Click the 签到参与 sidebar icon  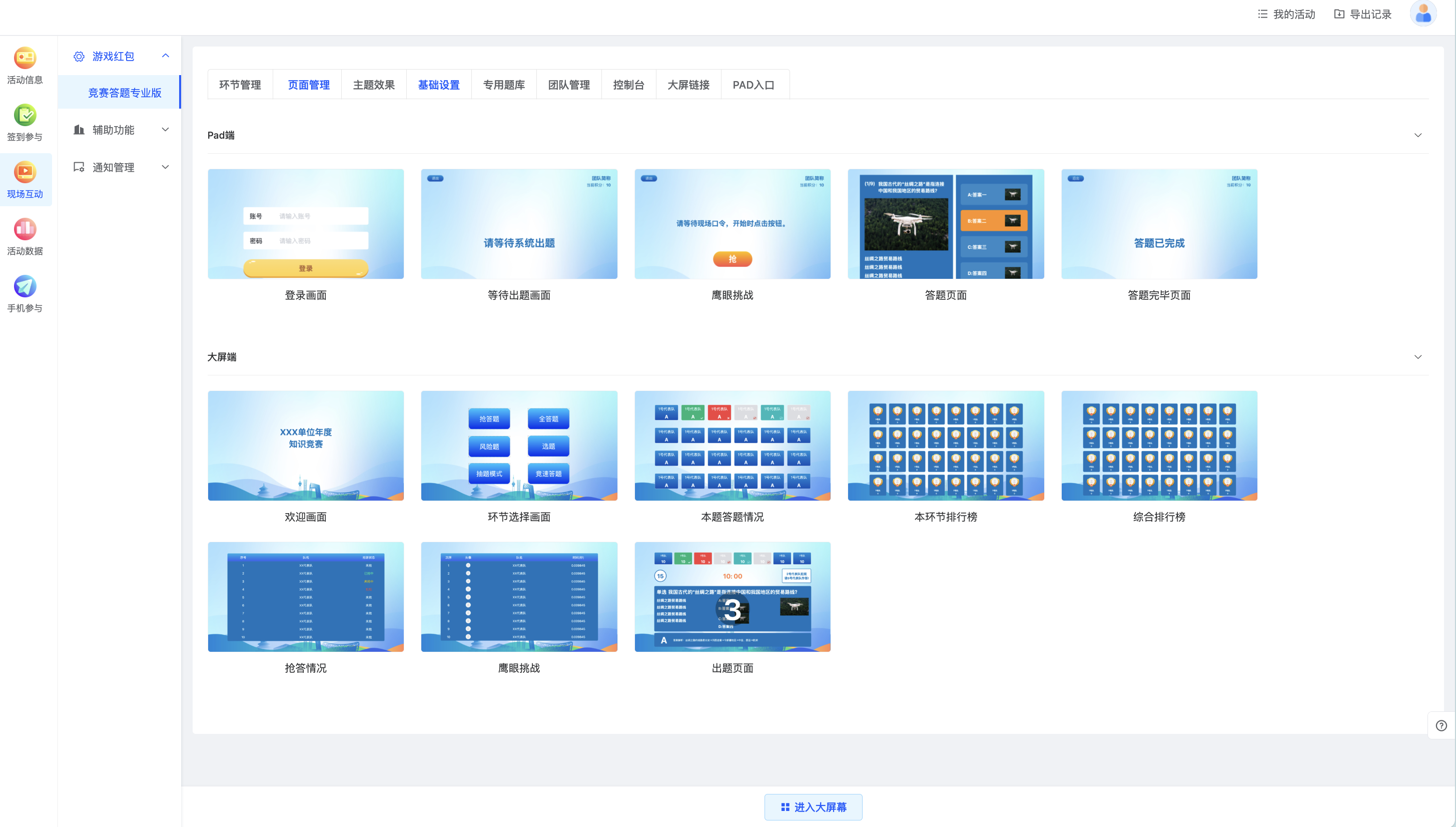pos(25,115)
